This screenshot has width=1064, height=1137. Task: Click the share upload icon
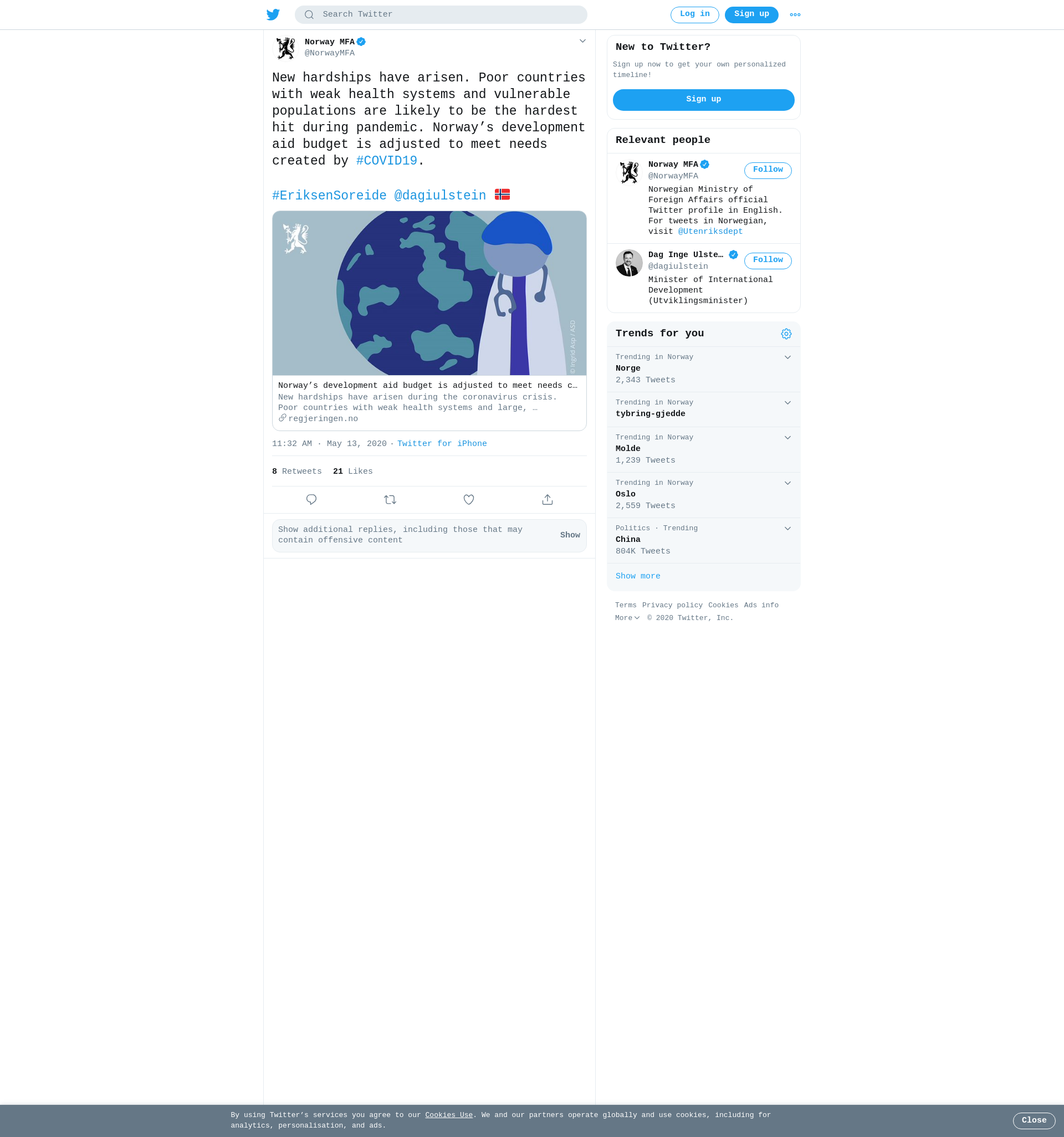[x=548, y=500]
